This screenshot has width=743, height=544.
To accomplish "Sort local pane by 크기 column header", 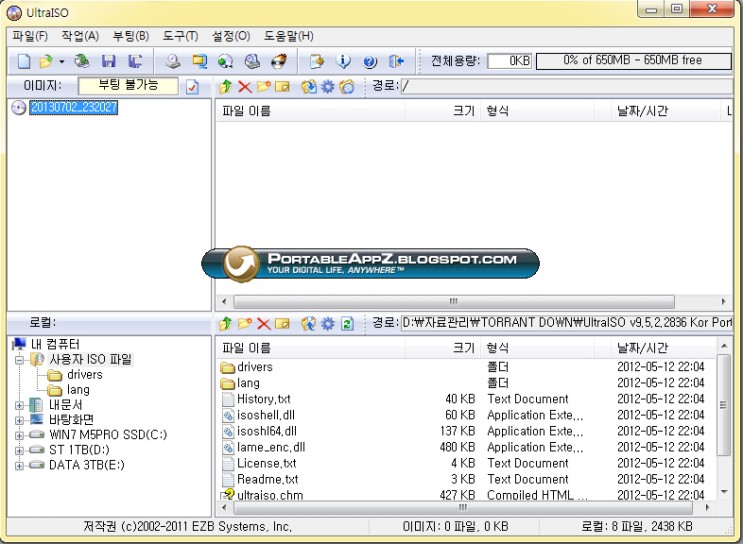I will tap(443, 348).
